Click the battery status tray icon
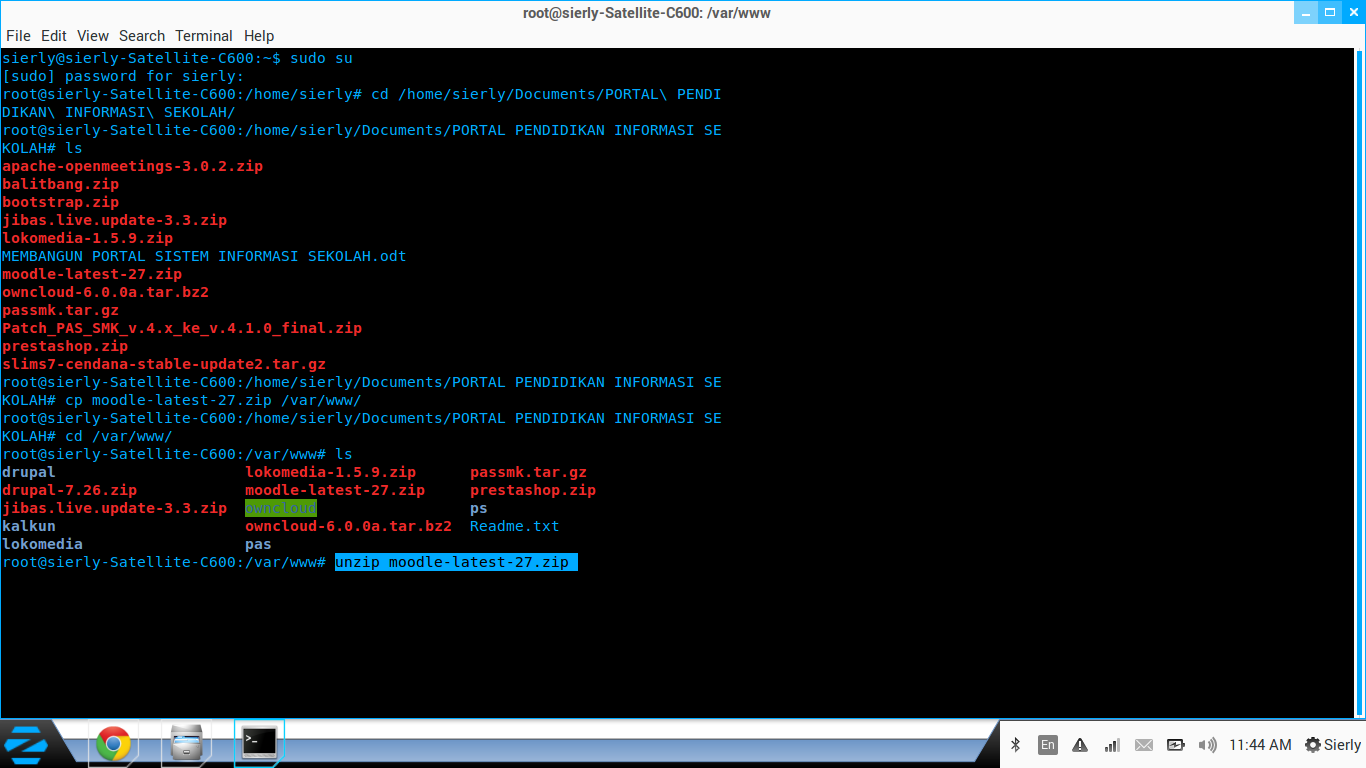The image size is (1366, 768). pyautogui.click(x=1176, y=745)
